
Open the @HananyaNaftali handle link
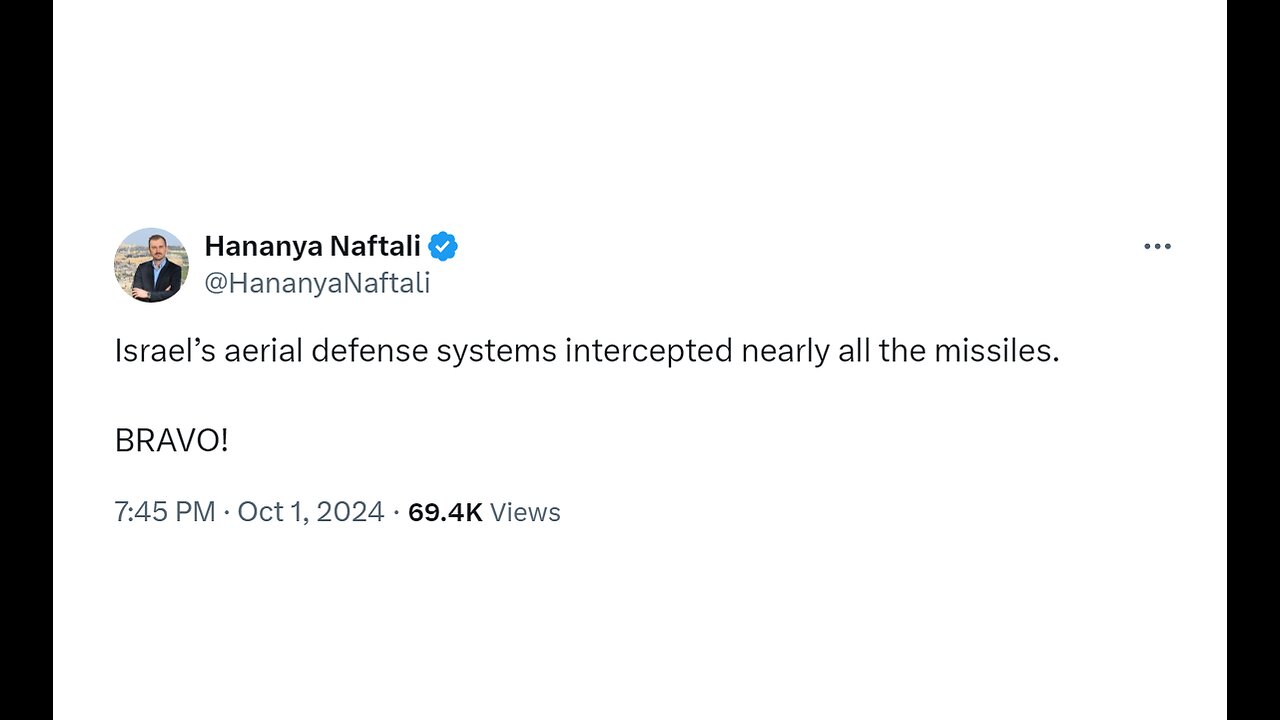(x=317, y=284)
